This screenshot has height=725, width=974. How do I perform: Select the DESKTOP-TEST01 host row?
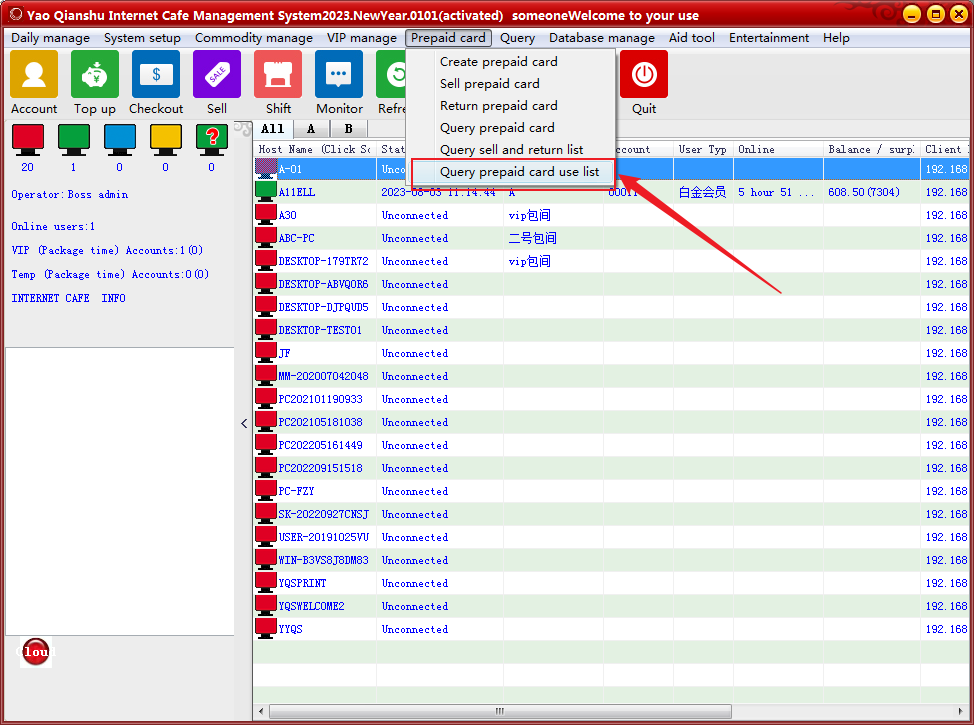coord(320,330)
